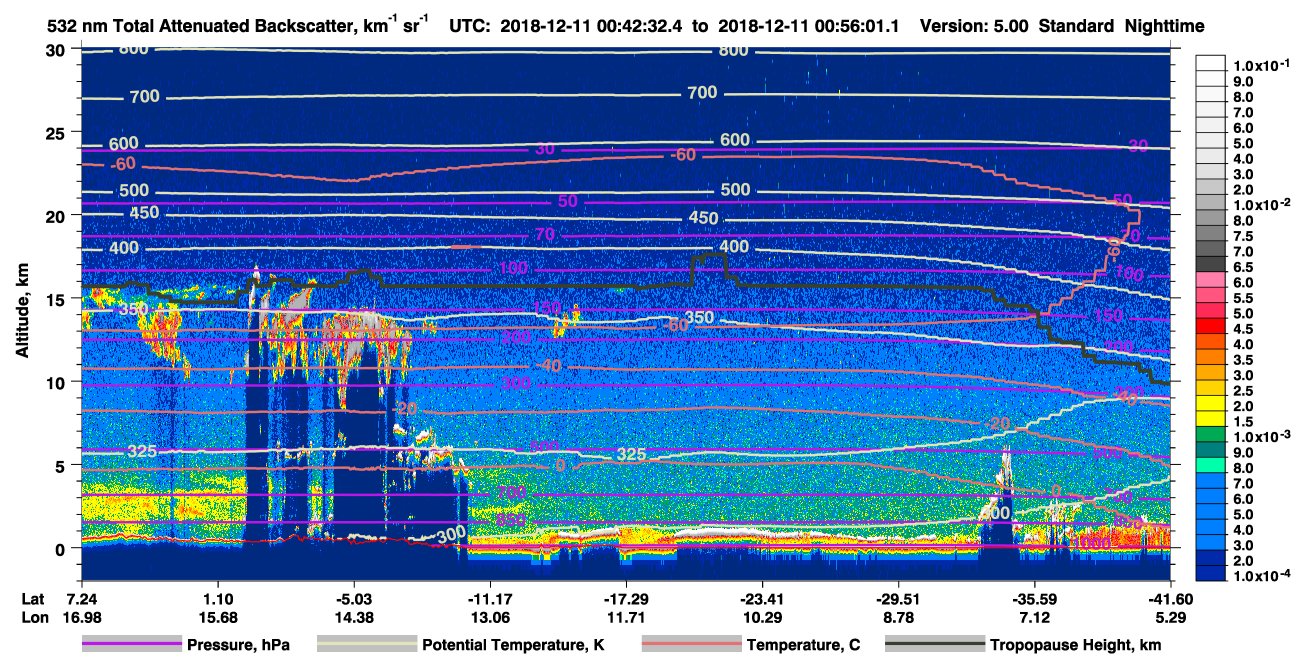Click latitude value '7.24'
The image size is (1300, 667).
point(81,599)
